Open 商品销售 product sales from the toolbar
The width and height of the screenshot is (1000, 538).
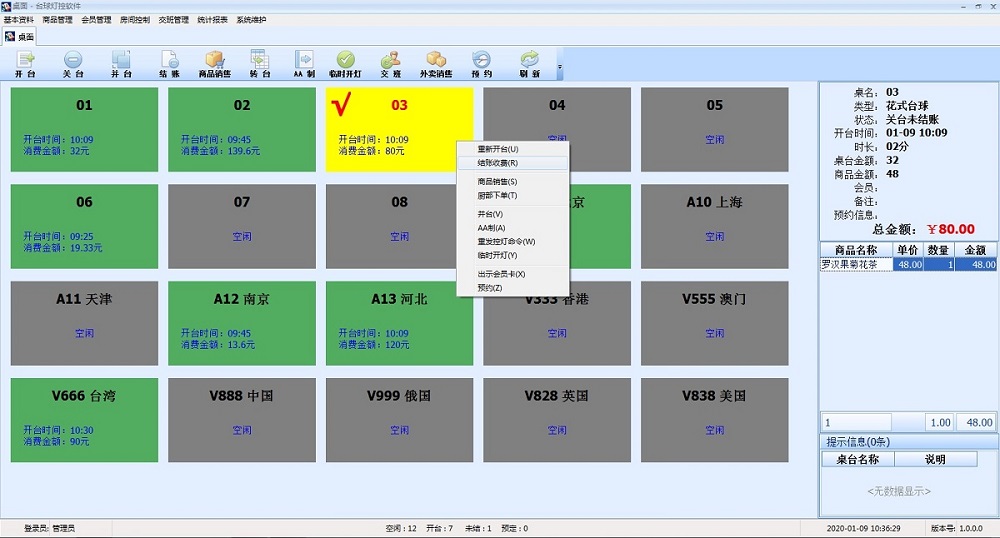coord(214,64)
